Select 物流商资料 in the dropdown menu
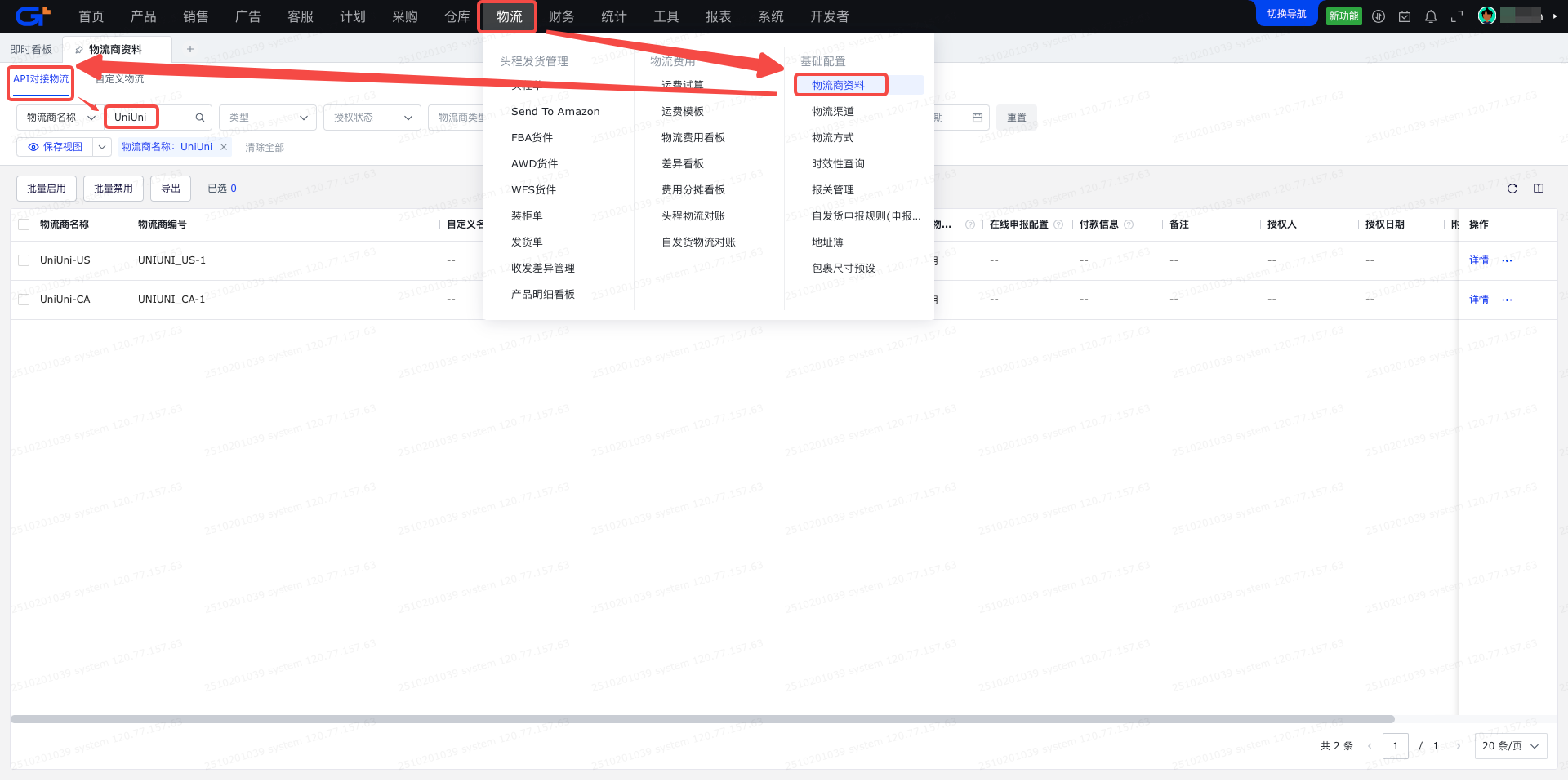The height and width of the screenshot is (782, 1568). pos(838,85)
